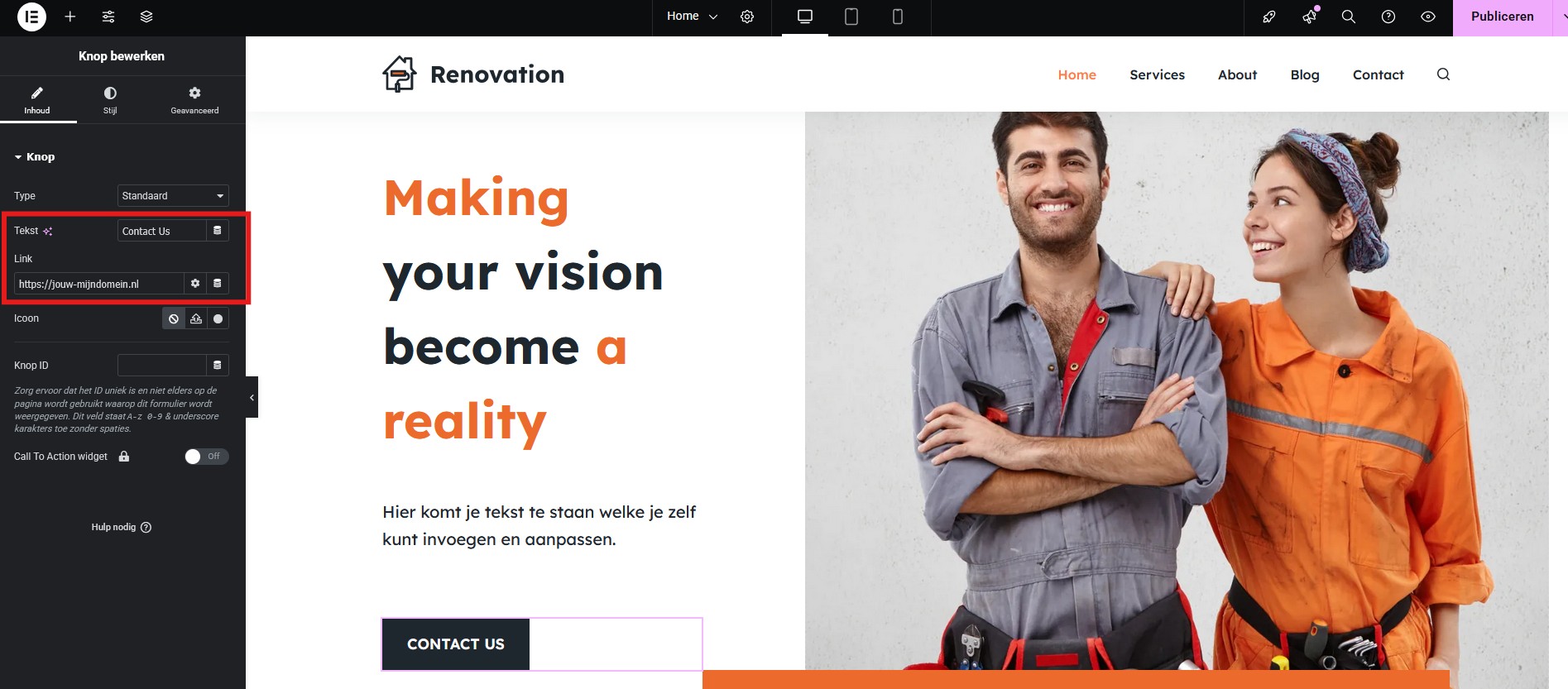Preview changes with the eye icon
Screen dimensions: 1568x689
pyautogui.click(x=1428, y=17)
